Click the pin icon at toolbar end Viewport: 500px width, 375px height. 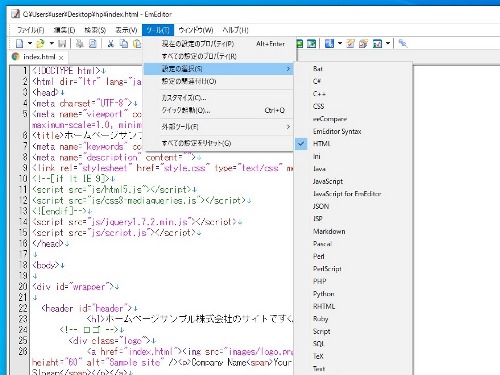click(x=403, y=43)
